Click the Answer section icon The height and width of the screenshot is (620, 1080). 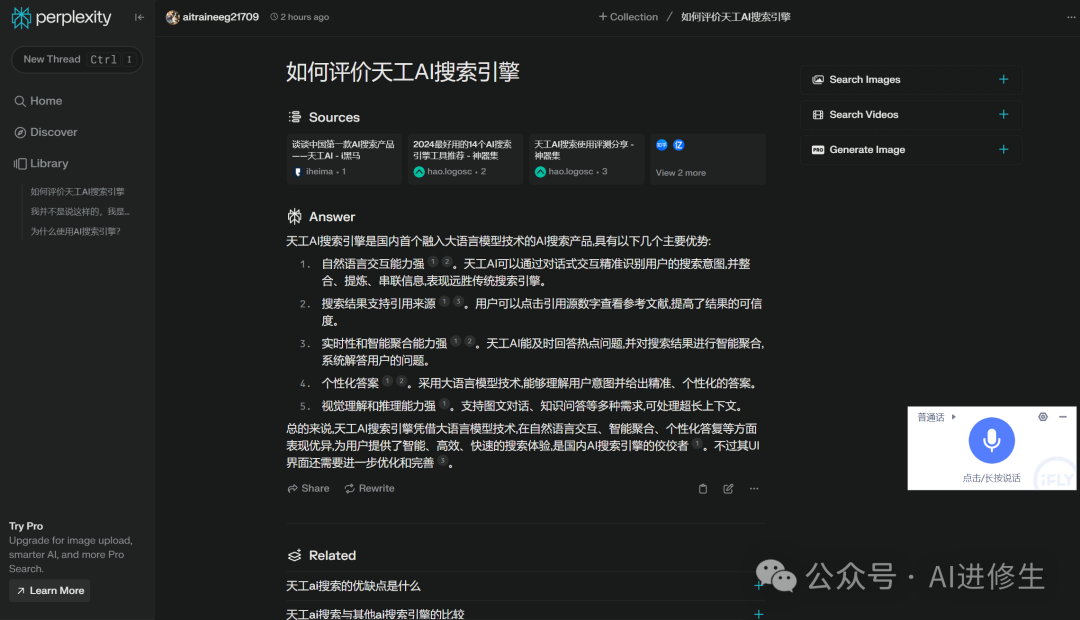(x=295, y=216)
